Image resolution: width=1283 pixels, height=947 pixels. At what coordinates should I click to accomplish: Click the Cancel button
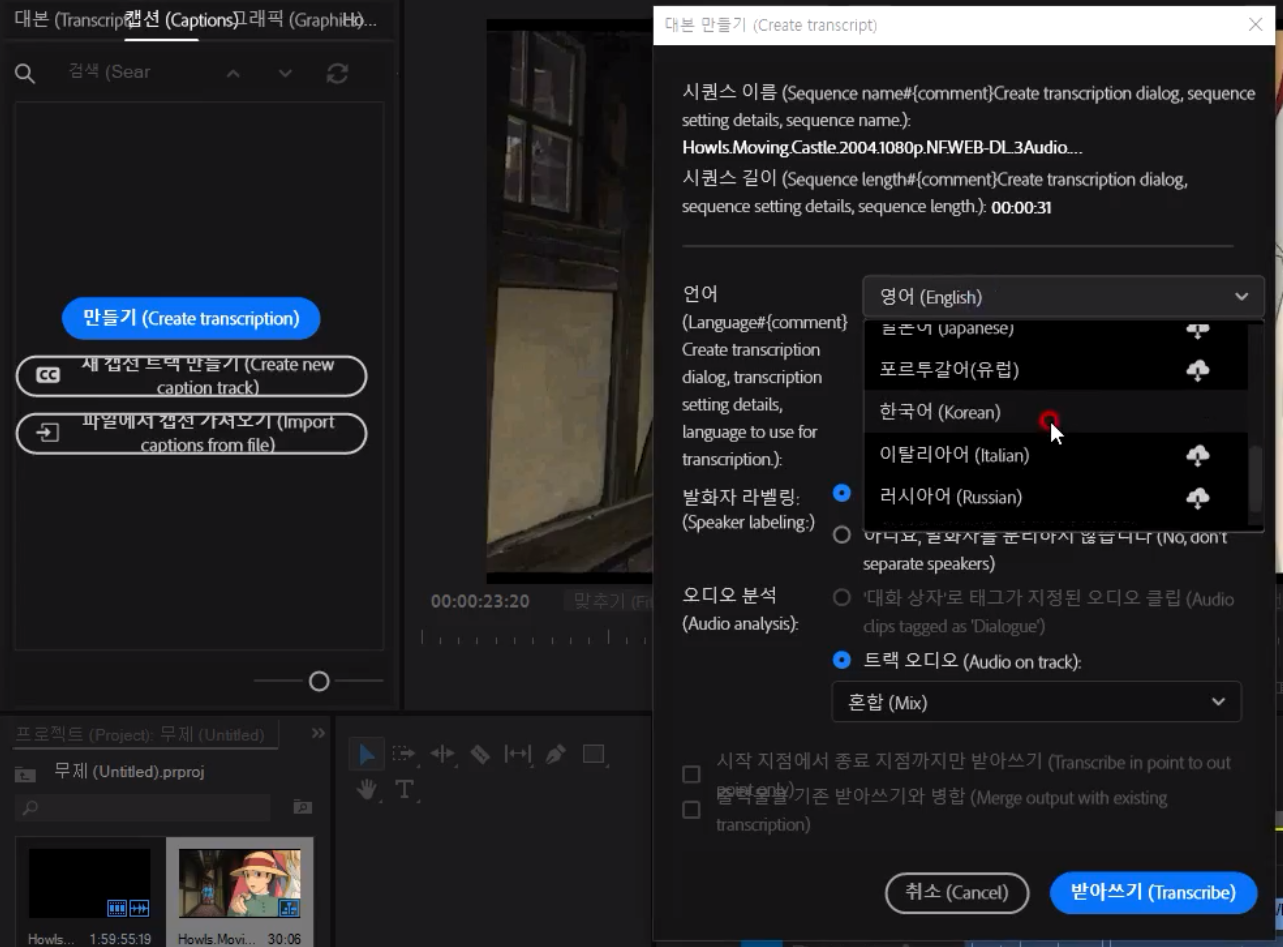957,892
